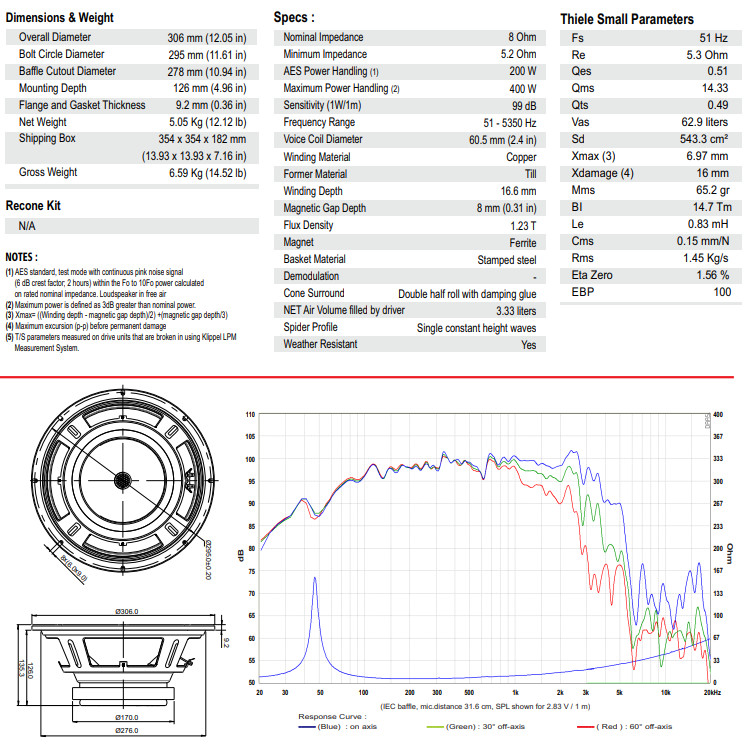Image resolution: width=747 pixels, height=751 pixels.
Task: Click Xmax (3) value 6.97 mm
Action: [x=707, y=156]
